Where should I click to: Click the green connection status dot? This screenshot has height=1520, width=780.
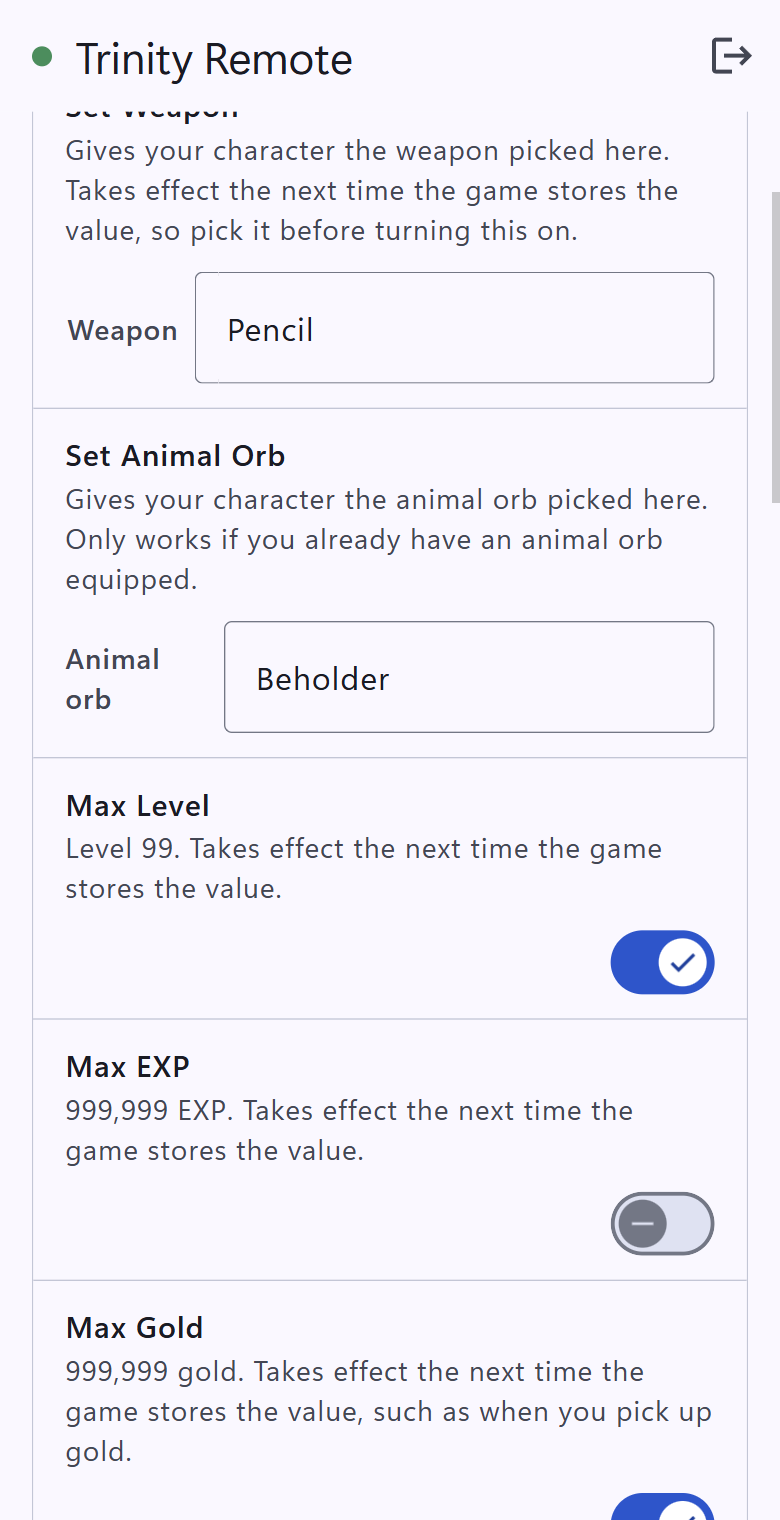[42, 57]
